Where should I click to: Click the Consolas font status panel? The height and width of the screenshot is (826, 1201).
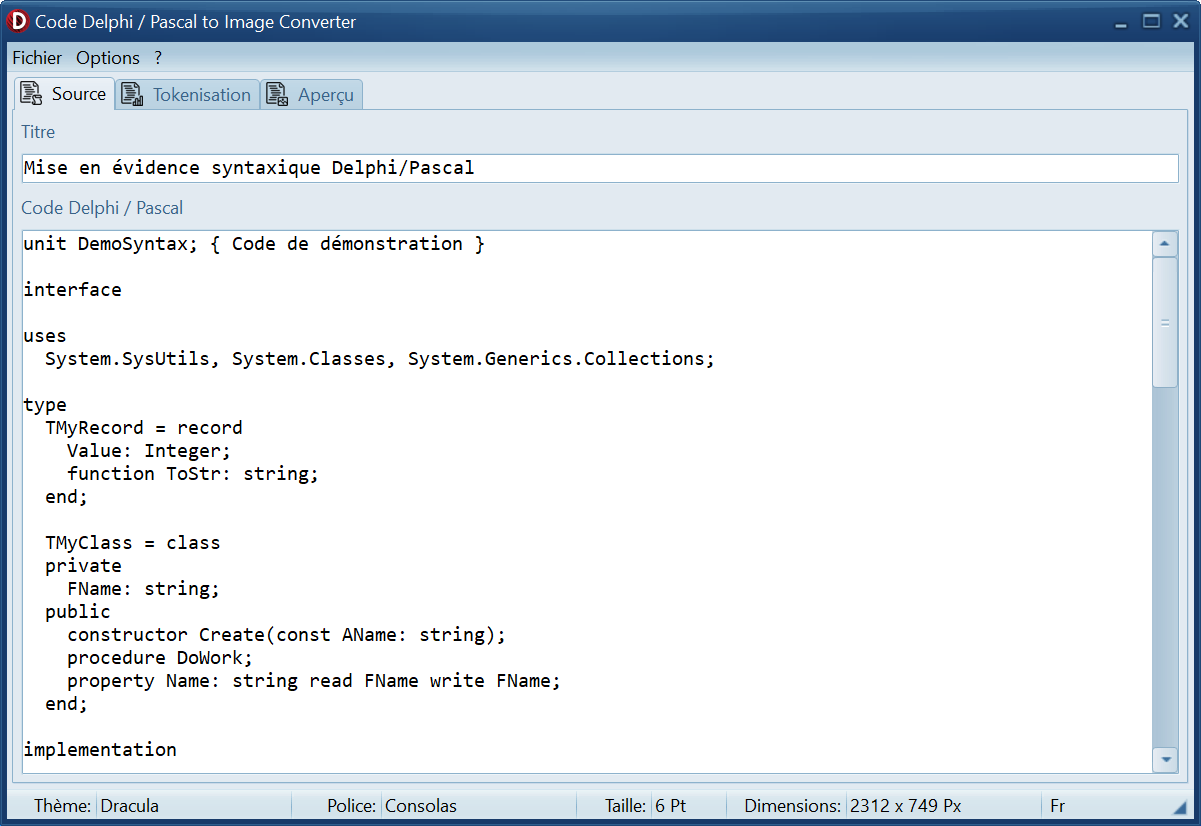(420, 806)
